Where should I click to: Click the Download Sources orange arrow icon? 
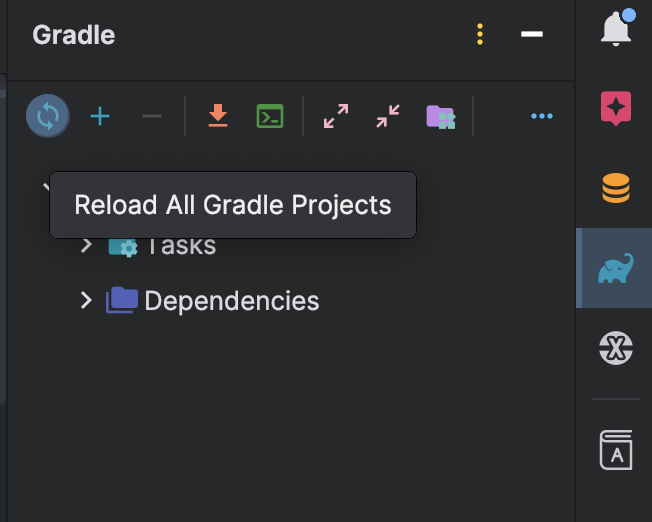click(218, 116)
